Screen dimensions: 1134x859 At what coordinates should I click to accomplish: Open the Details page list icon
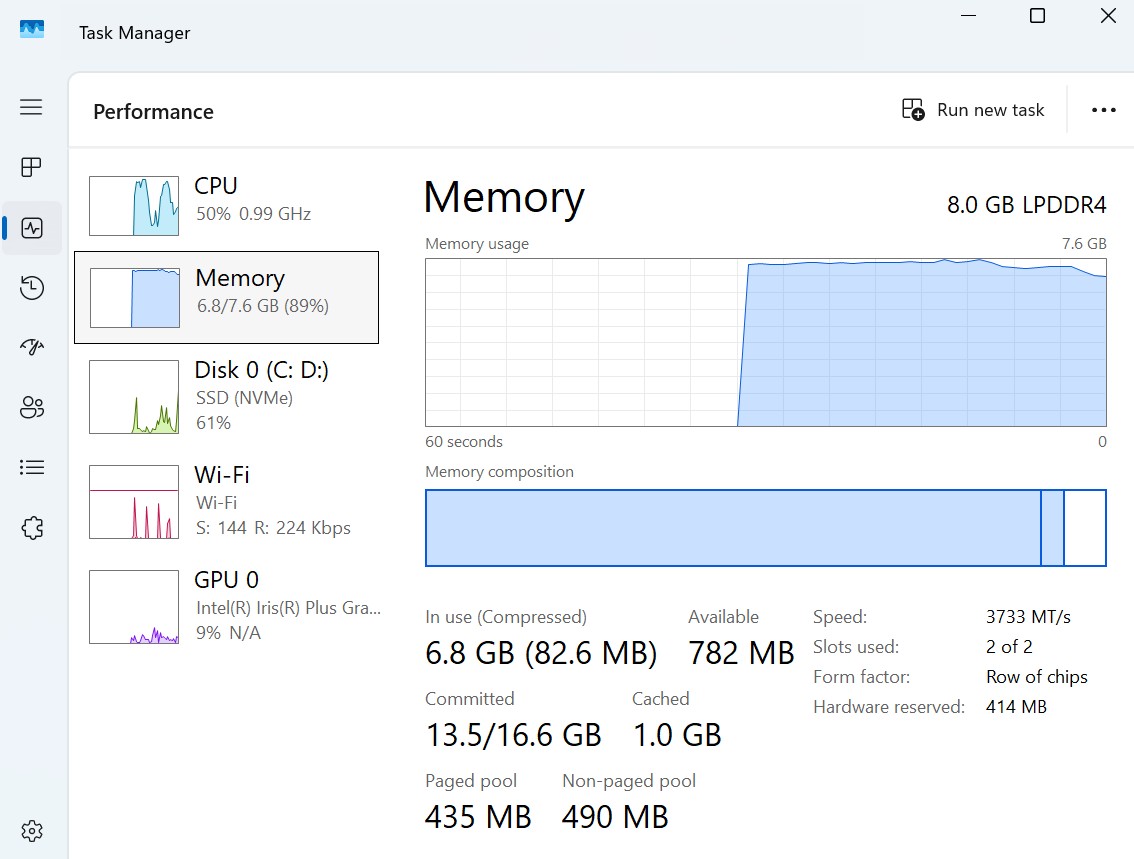32,467
